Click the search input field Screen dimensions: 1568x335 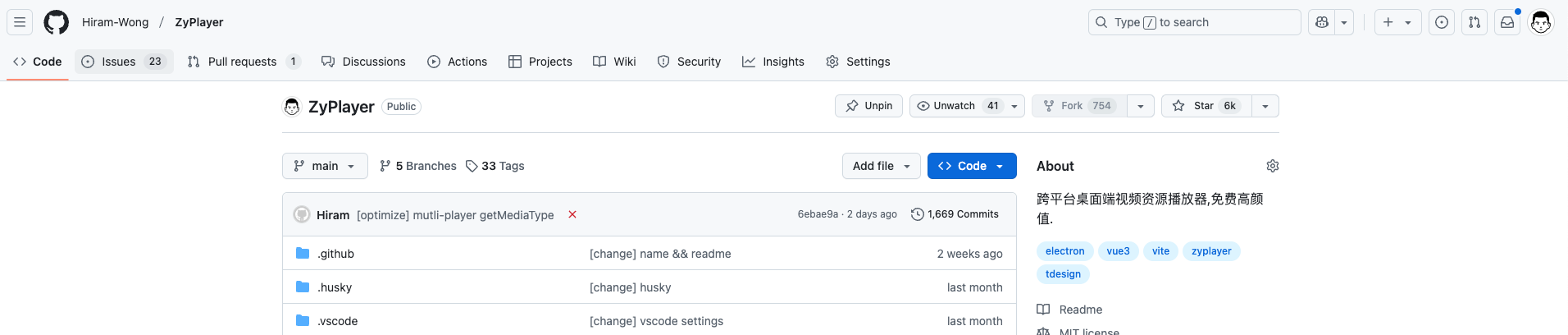(x=1194, y=22)
